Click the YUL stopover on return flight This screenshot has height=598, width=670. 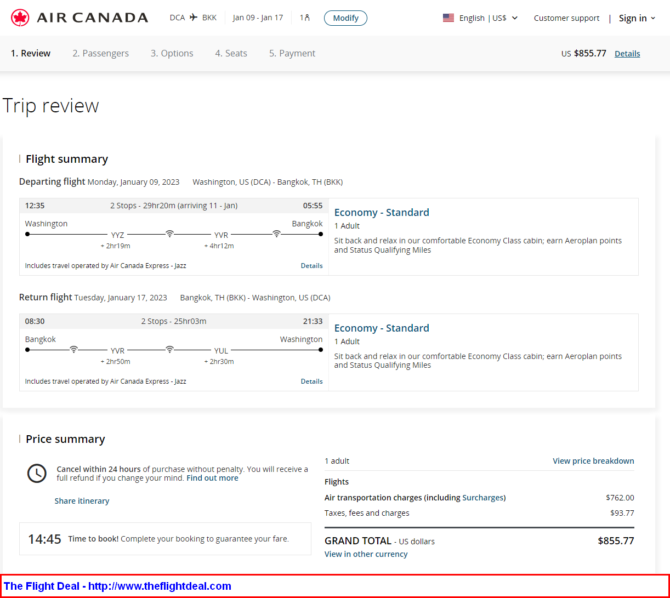point(221,351)
